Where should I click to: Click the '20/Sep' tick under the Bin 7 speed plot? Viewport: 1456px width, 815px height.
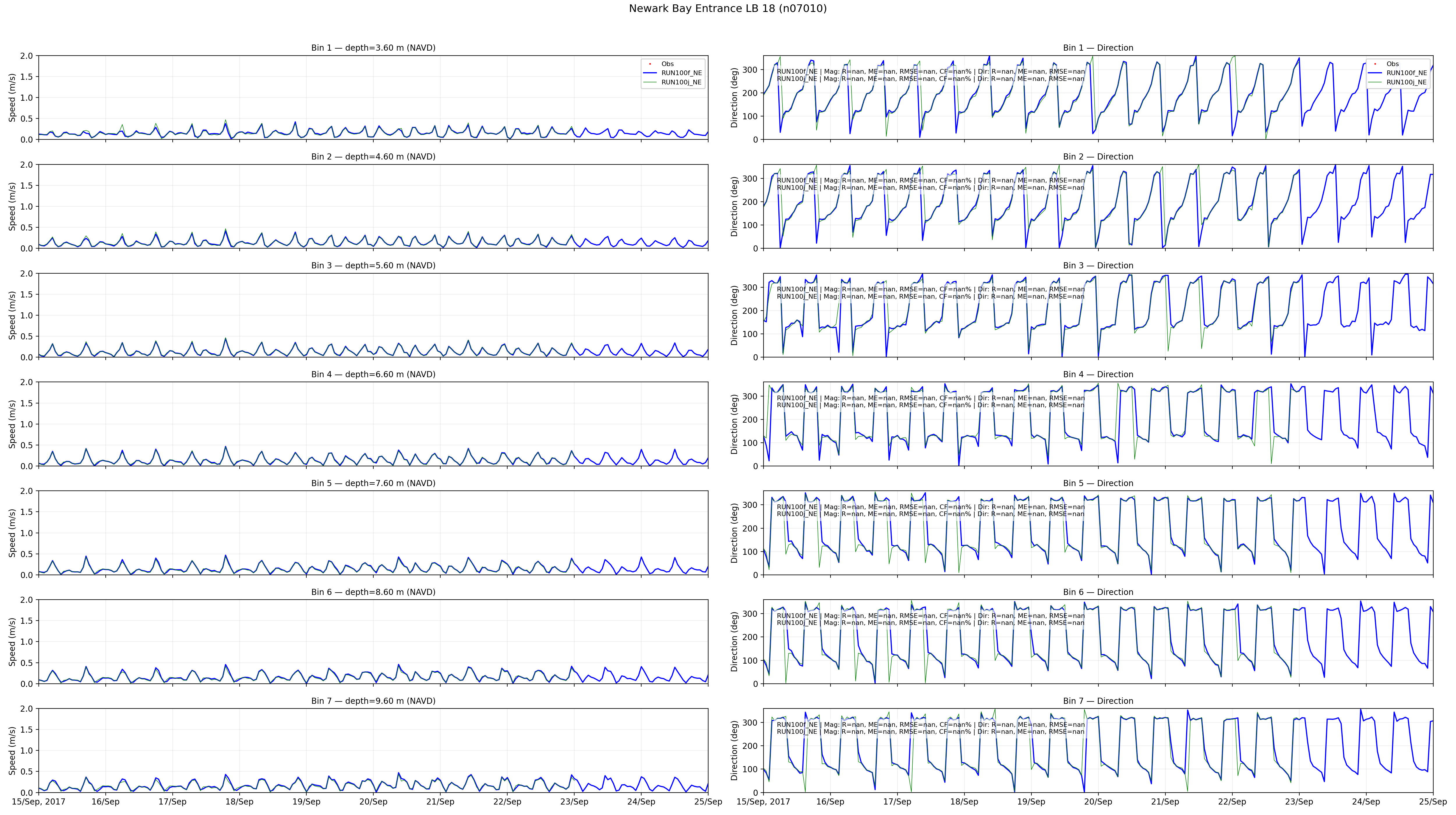click(373, 802)
